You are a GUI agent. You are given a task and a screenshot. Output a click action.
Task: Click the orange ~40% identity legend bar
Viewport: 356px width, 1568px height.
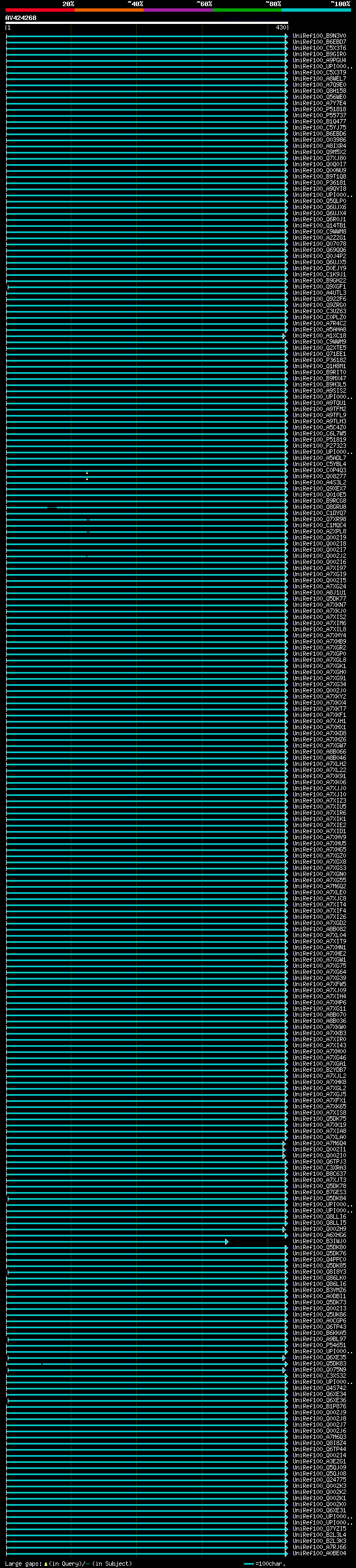109,10
